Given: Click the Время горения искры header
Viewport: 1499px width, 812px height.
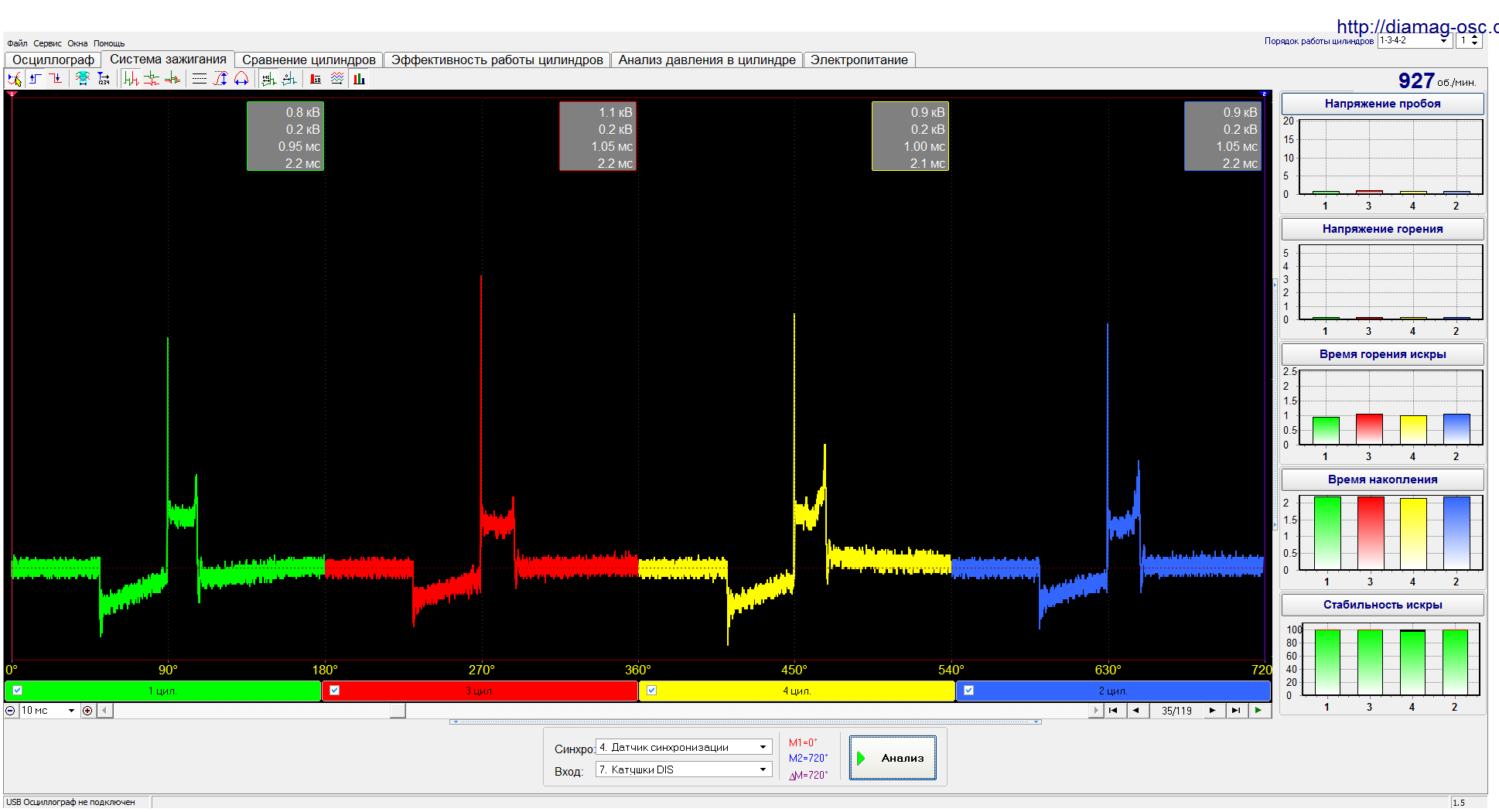Looking at the screenshot, I should [1382, 354].
